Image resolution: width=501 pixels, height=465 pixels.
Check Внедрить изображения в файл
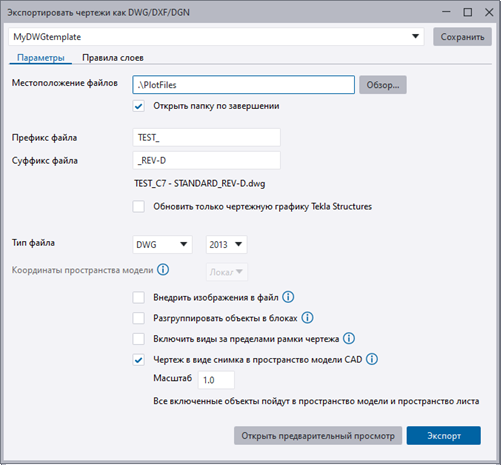pos(139,297)
